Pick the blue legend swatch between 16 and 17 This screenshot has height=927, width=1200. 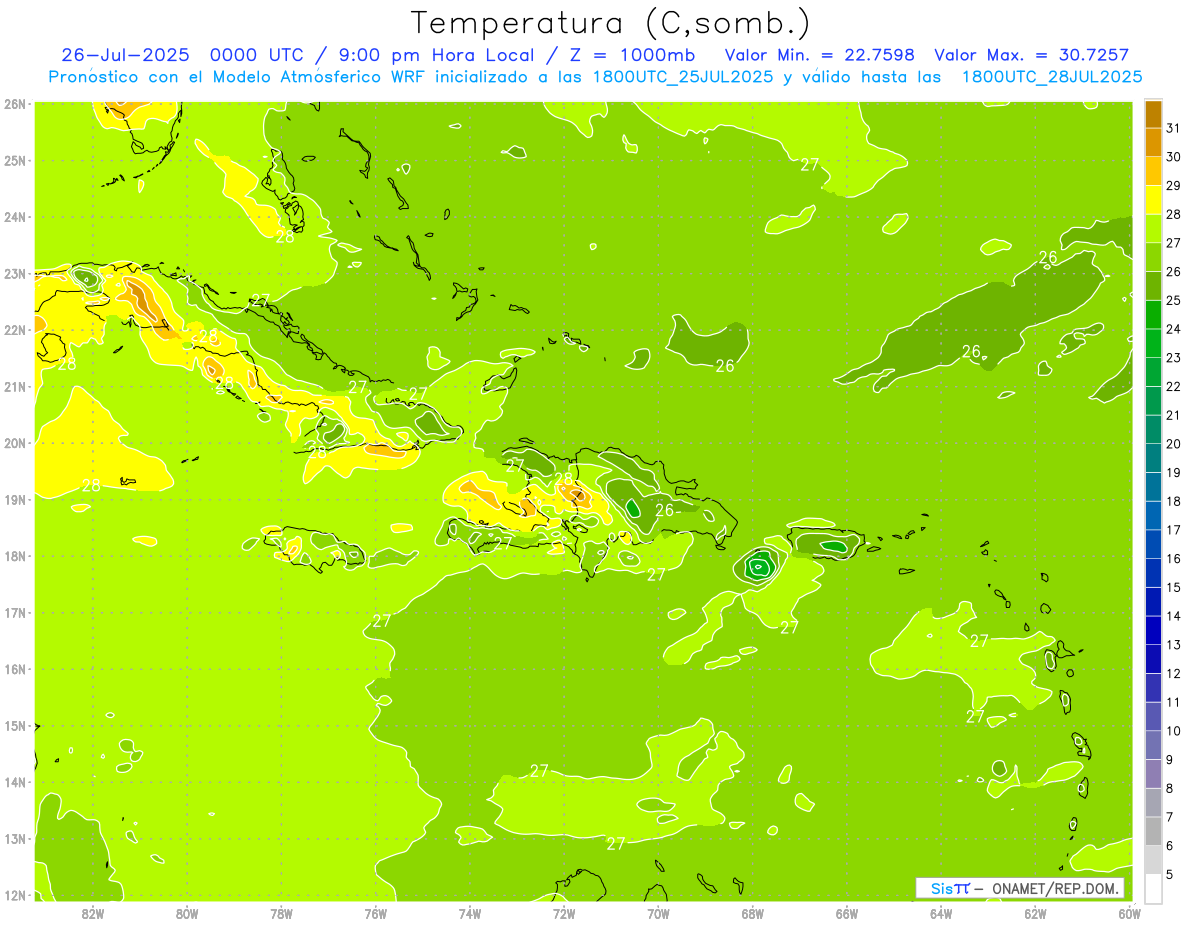pyautogui.click(x=1153, y=544)
